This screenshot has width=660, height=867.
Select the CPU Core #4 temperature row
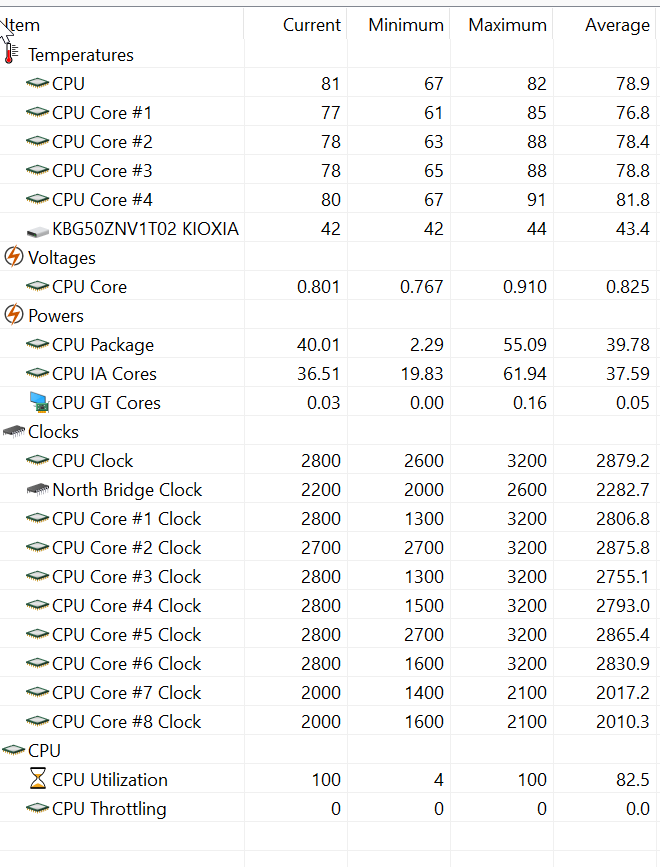(x=328, y=200)
